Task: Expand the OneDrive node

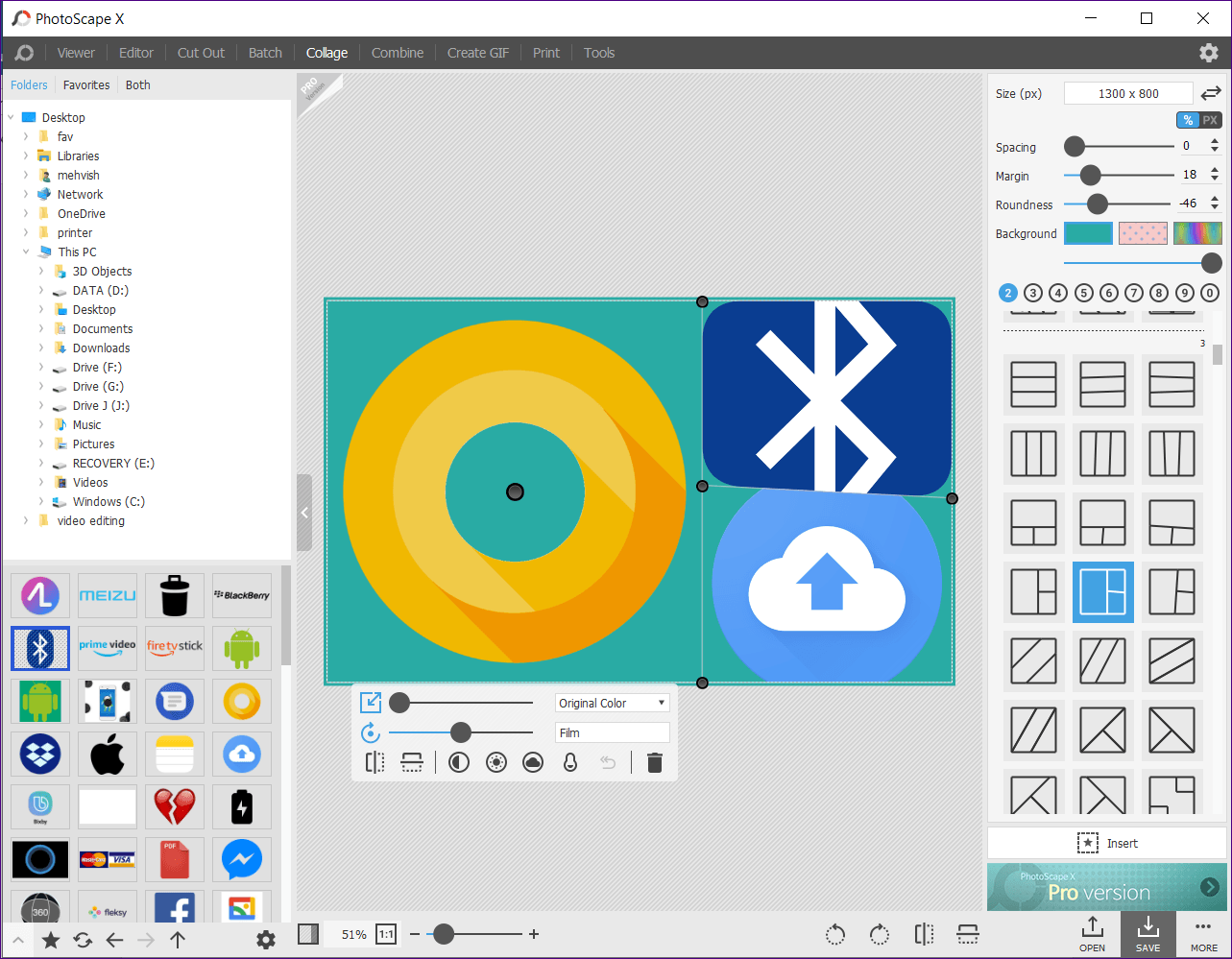Action: tap(26, 213)
